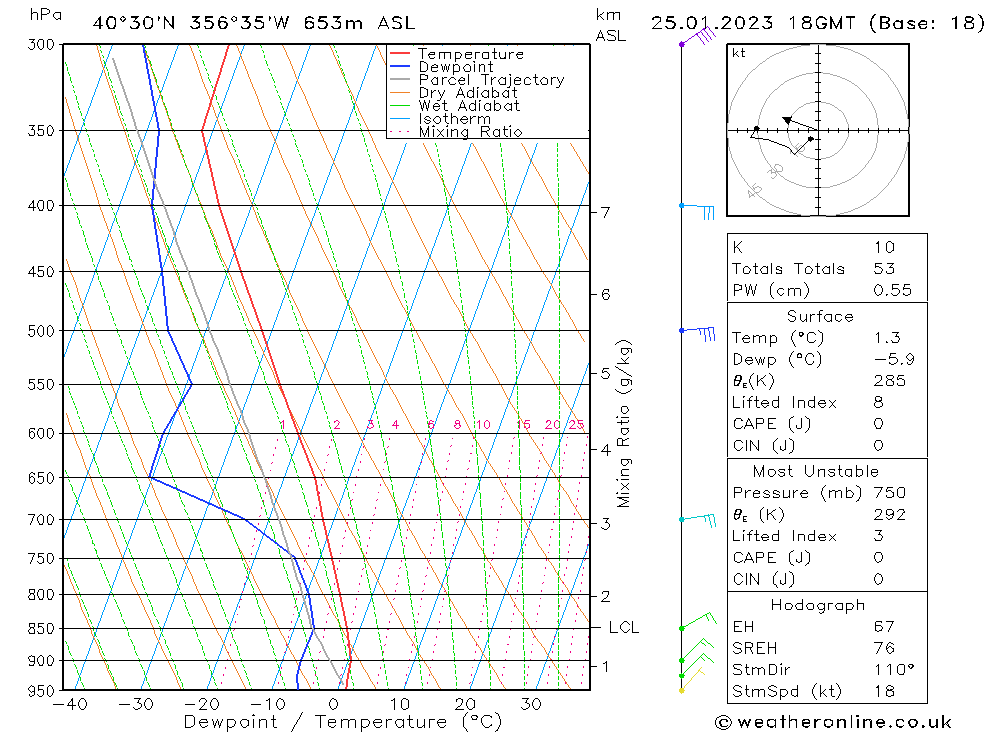Click the purple wind barb at 300 hPa
The height and width of the screenshot is (733, 1000).
pyautogui.click(x=698, y=34)
